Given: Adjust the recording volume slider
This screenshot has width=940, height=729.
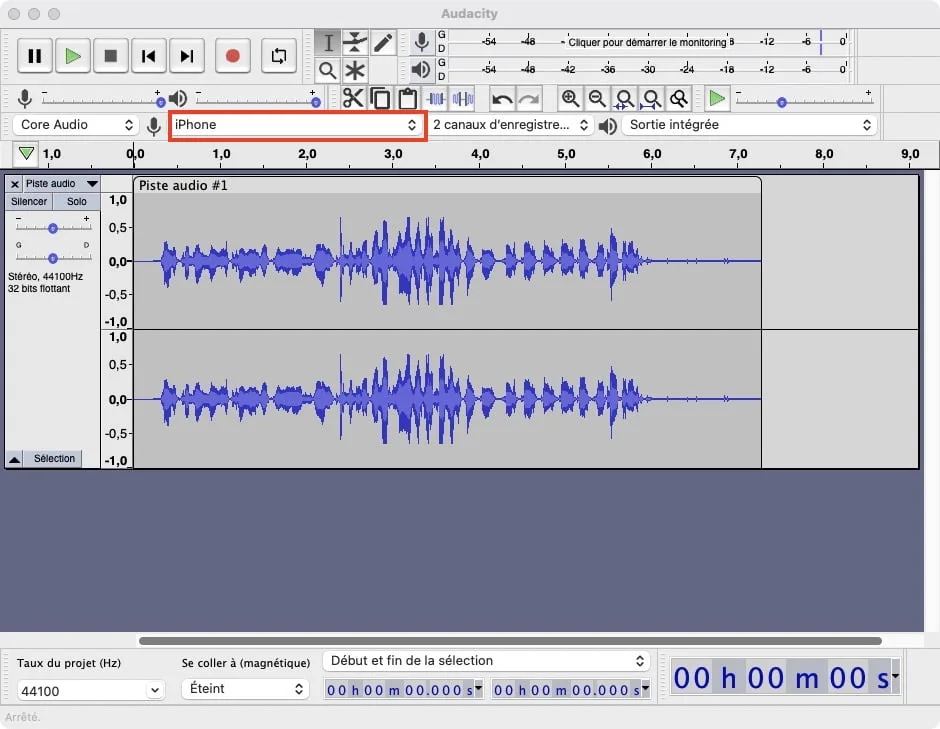Looking at the screenshot, I should click(101, 103).
